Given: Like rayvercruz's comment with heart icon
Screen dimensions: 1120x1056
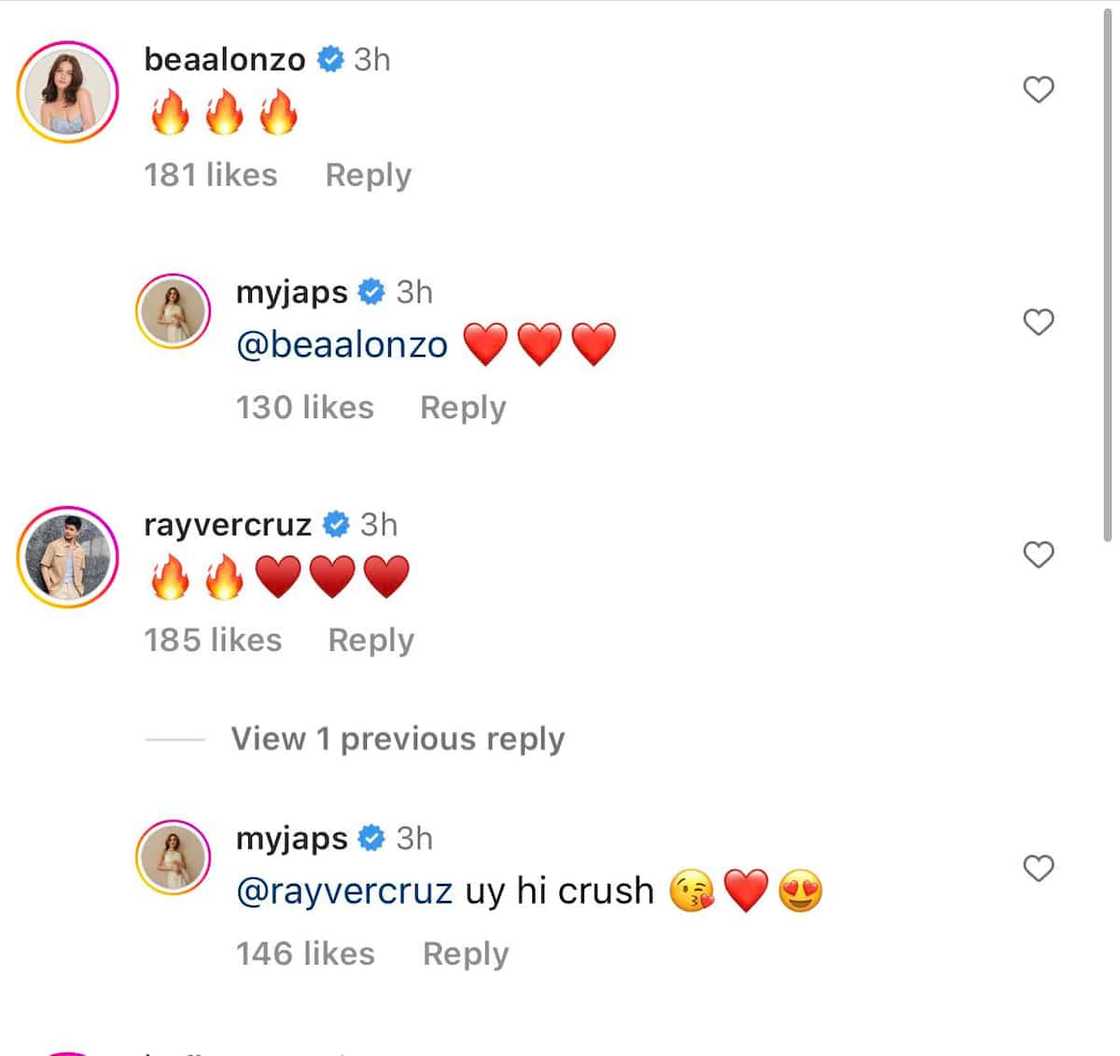Looking at the screenshot, I should (x=1039, y=554).
